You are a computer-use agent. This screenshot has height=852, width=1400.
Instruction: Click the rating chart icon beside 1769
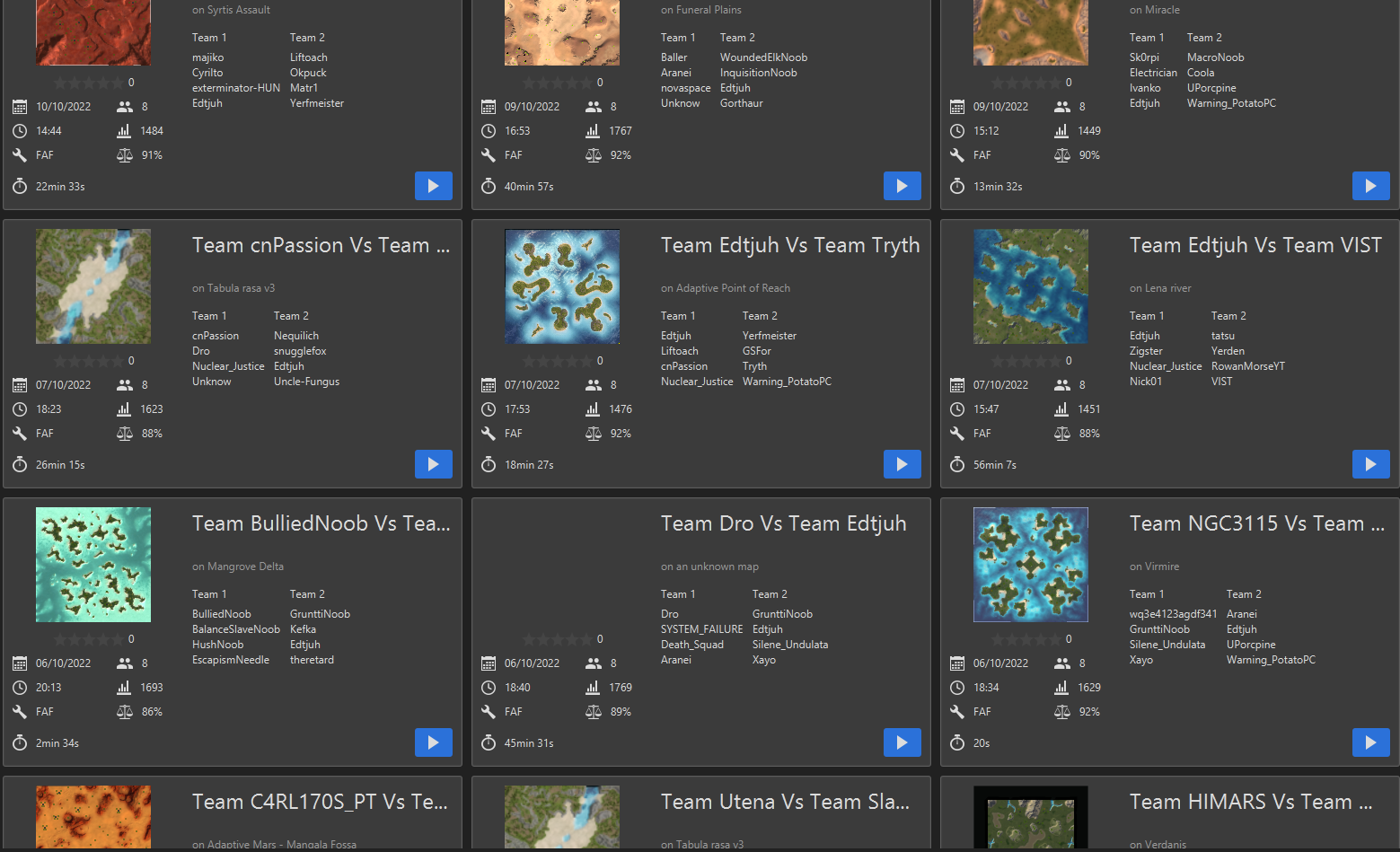(x=593, y=688)
